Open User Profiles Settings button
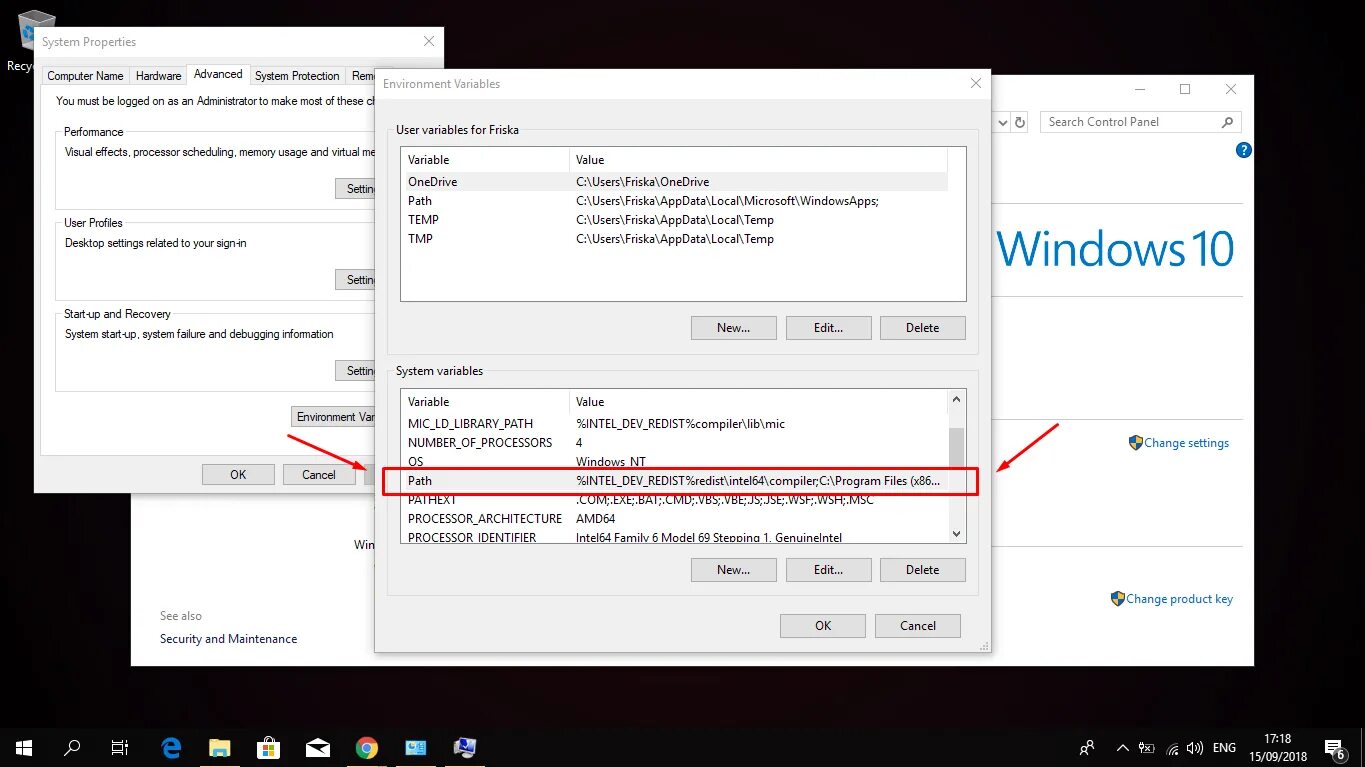 [355, 280]
